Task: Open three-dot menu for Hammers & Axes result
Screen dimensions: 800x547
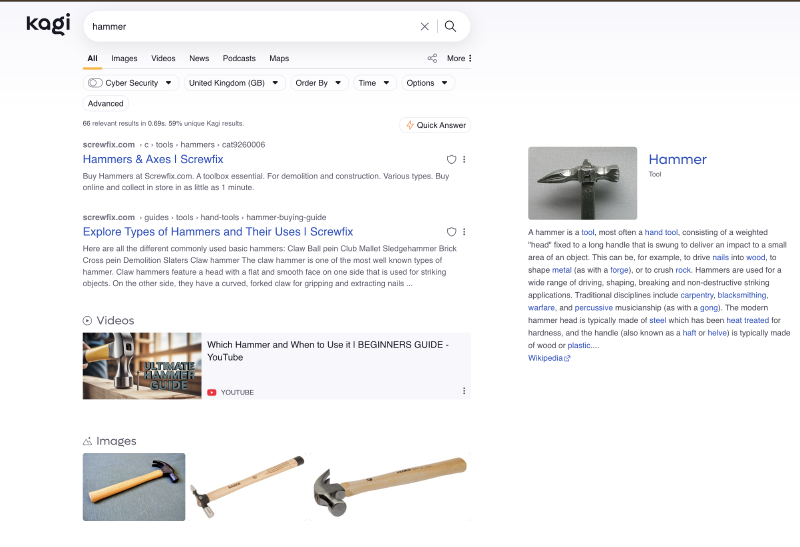Action: point(464,159)
